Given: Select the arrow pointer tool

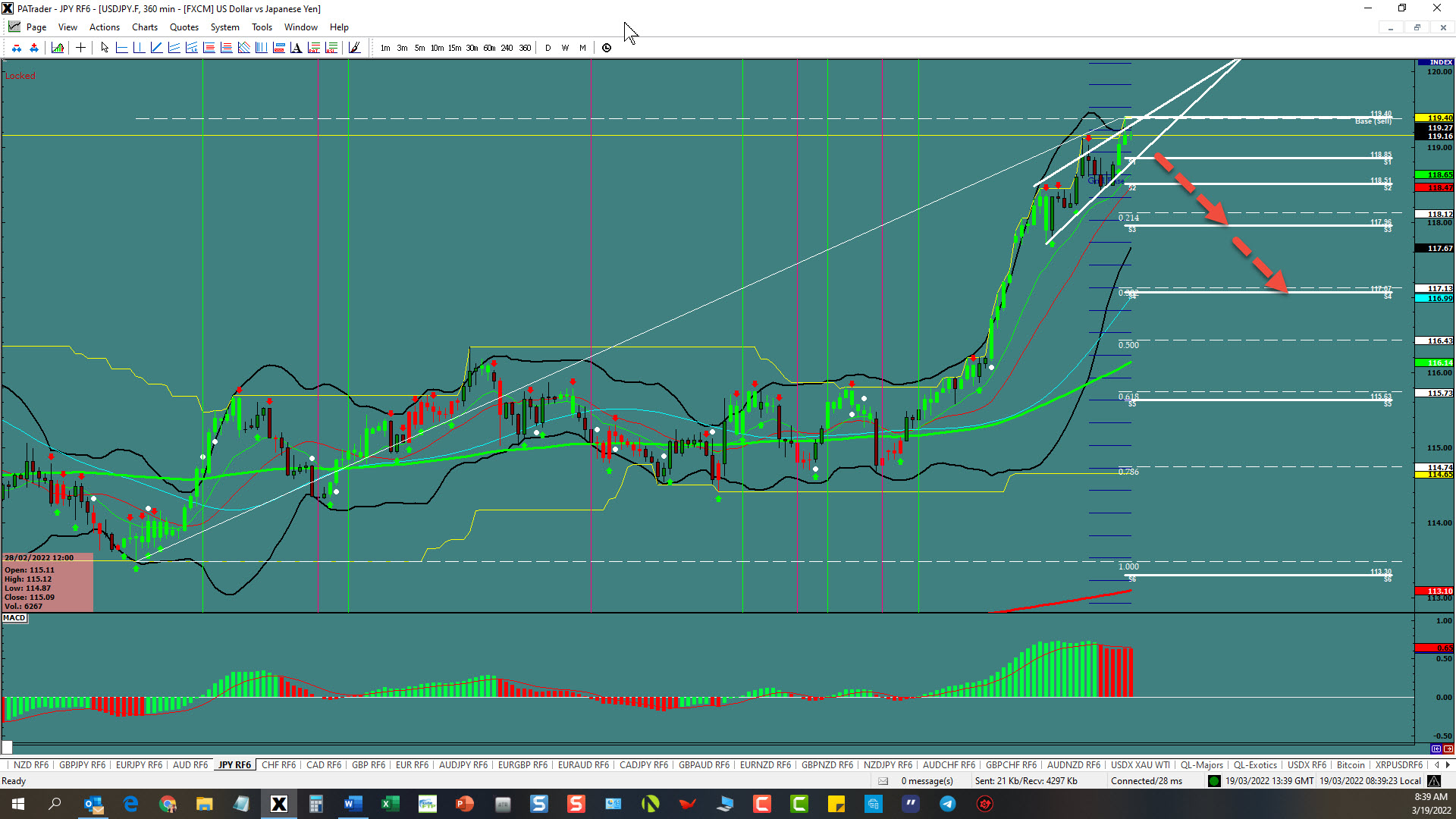Looking at the screenshot, I should point(105,48).
